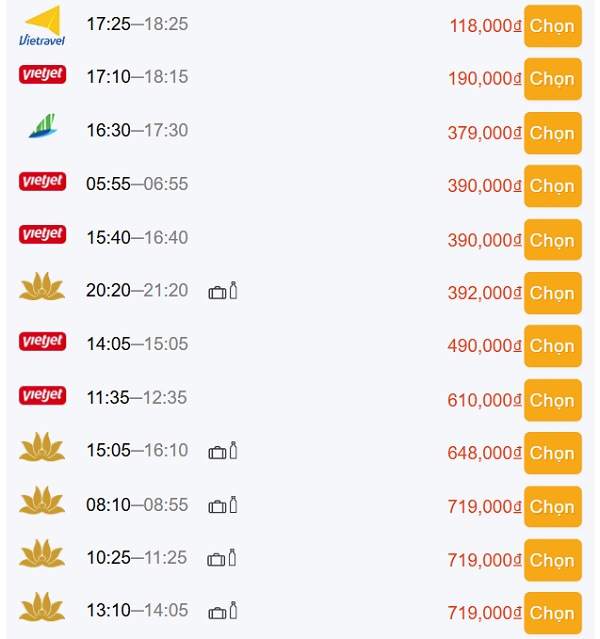Choose the 118,000đ Vietravel flight
The width and height of the screenshot is (600, 639).
click(553, 26)
